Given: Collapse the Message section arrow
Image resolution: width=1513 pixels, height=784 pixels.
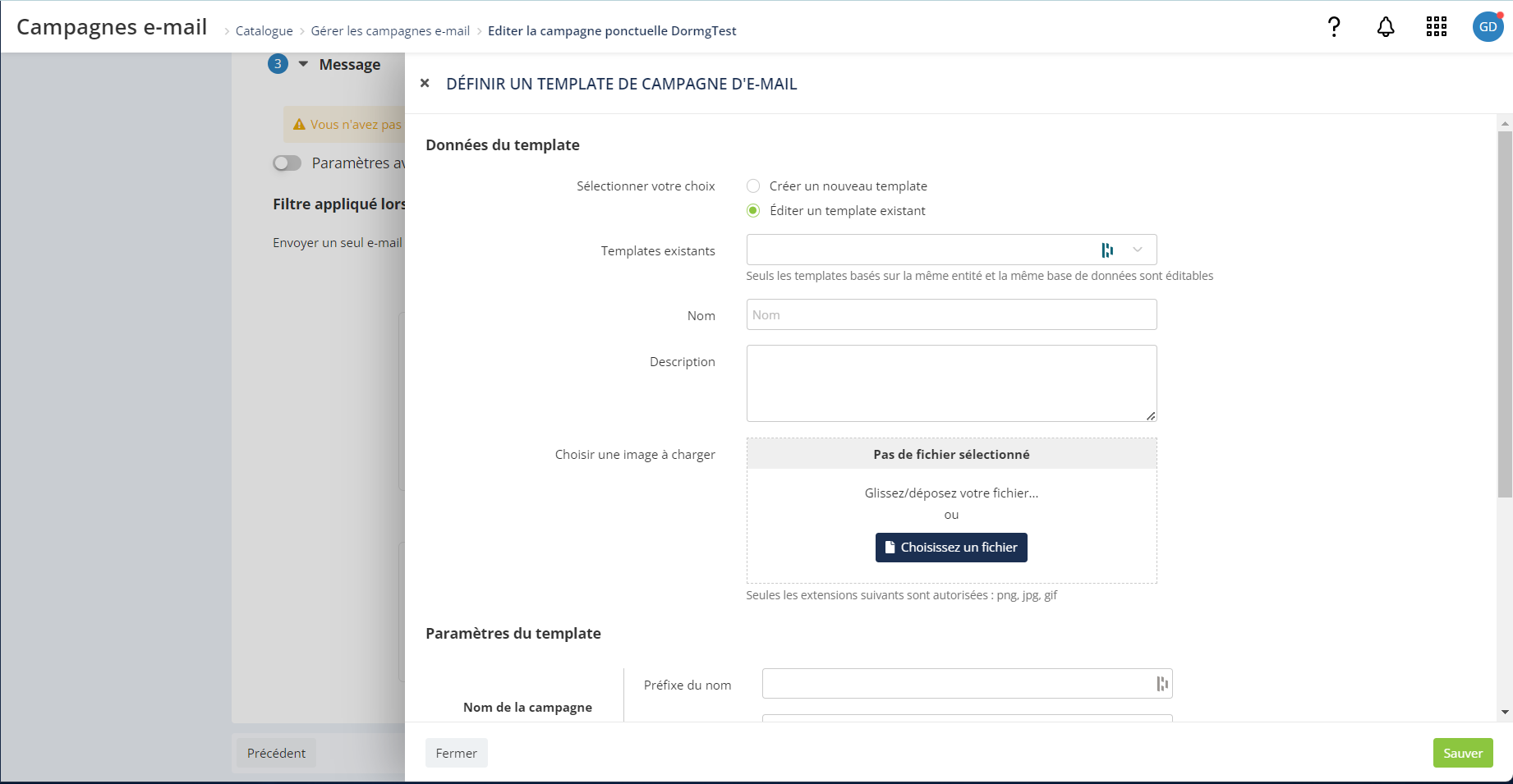Looking at the screenshot, I should click(303, 64).
